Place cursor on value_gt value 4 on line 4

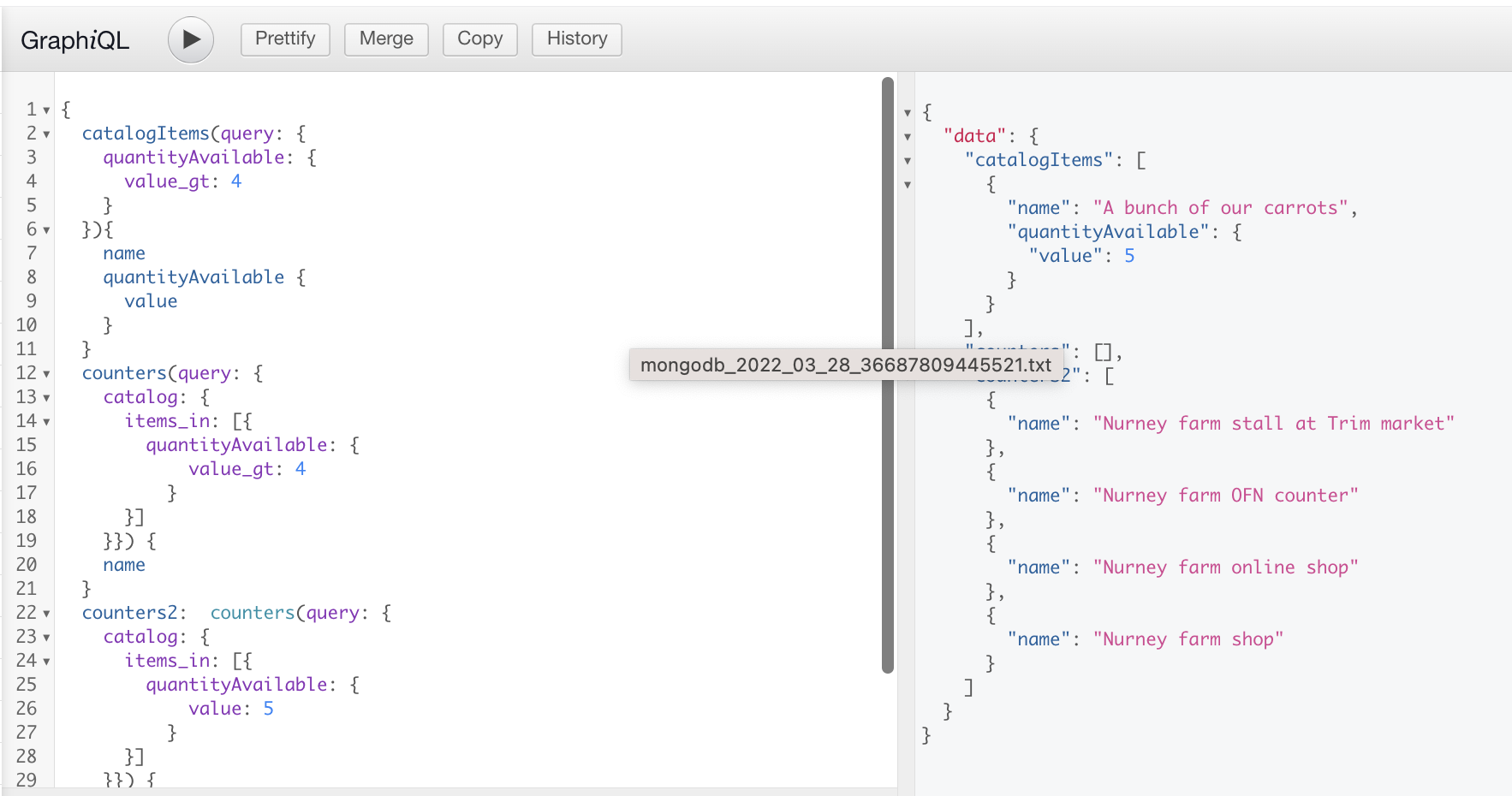point(236,181)
